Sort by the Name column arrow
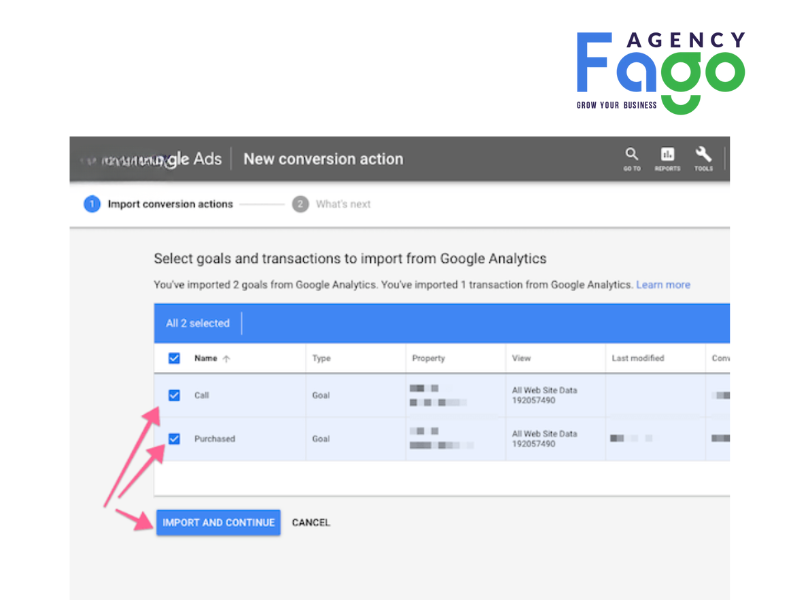The width and height of the screenshot is (800, 600). click(x=226, y=358)
